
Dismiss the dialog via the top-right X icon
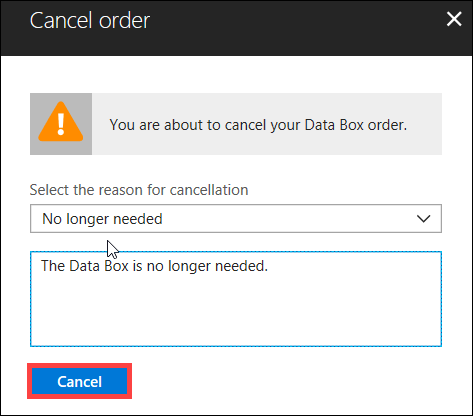[x=454, y=19]
